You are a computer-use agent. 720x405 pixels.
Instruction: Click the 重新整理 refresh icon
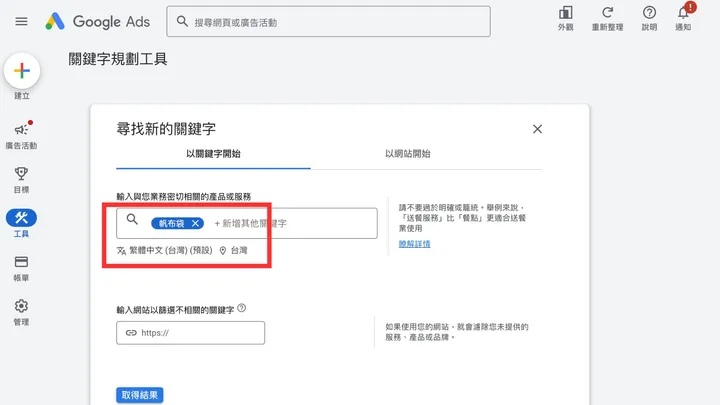click(x=607, y=18)
